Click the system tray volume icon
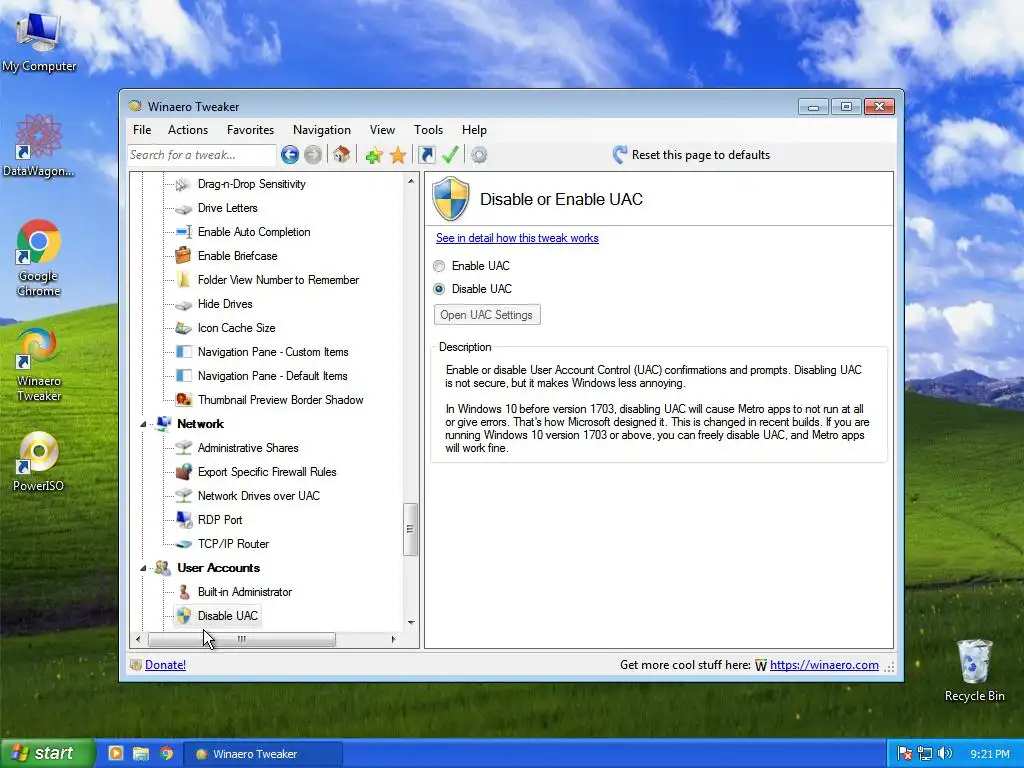The width and height of the screenshot is (1024, 768). (945, 754)
